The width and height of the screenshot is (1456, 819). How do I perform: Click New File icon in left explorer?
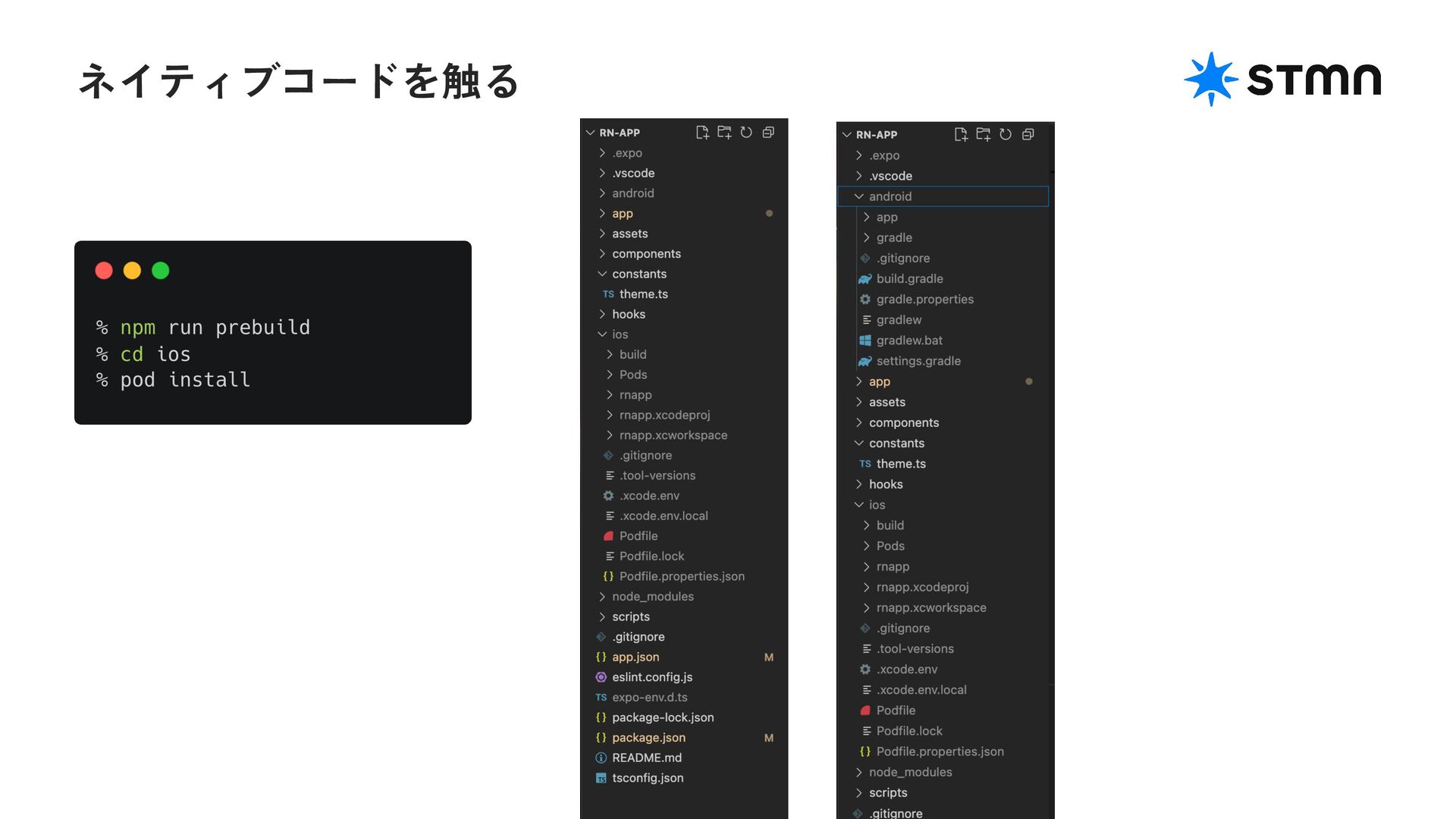702,133
